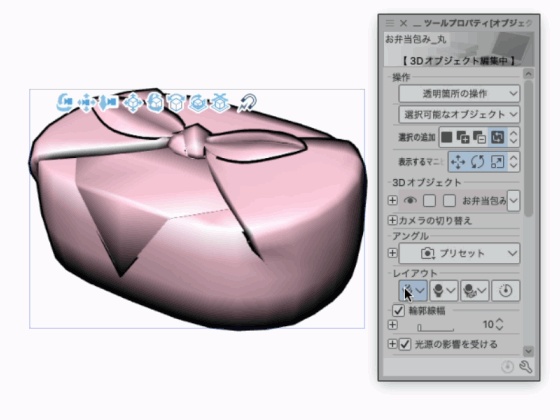Close the tool property panel
The image size is (560, 420).
coord(404,23)
